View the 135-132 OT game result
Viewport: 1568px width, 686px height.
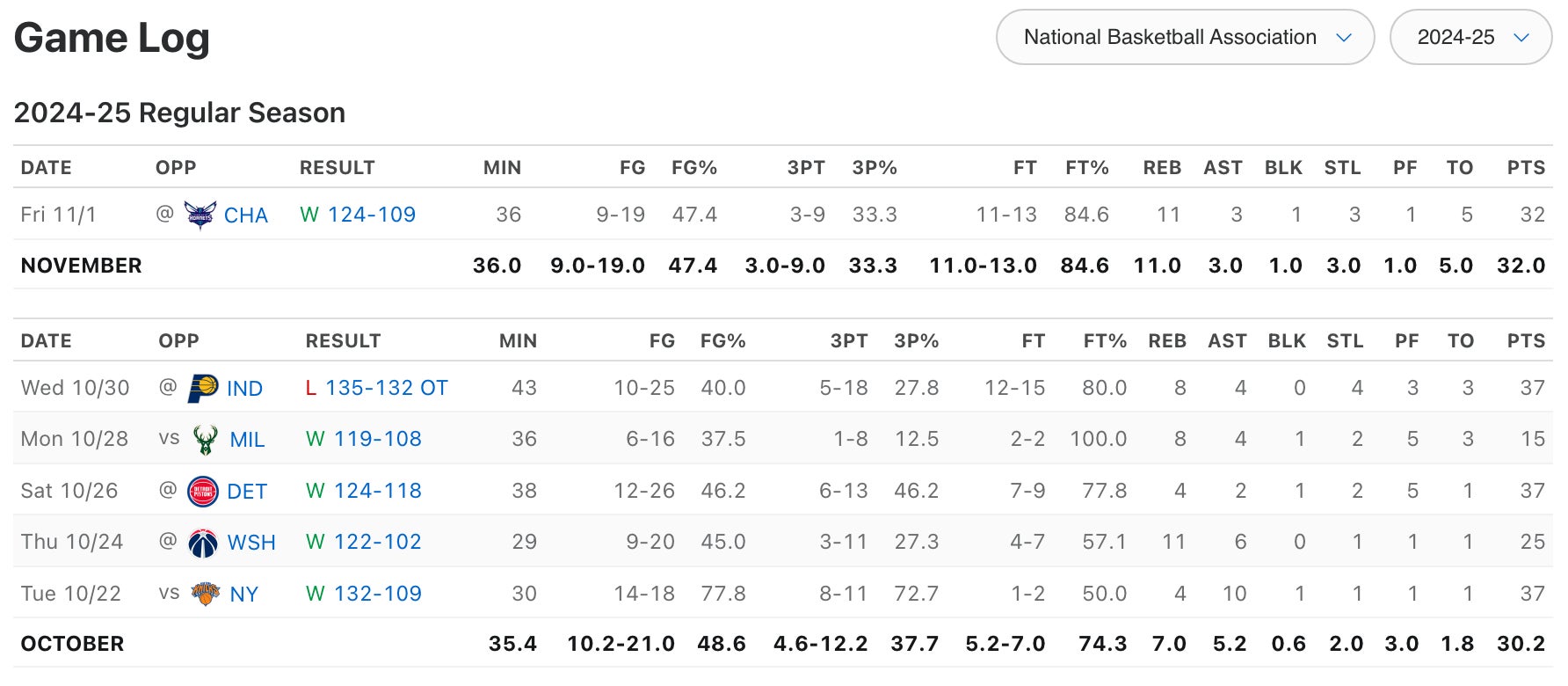[x=386, y=388]
